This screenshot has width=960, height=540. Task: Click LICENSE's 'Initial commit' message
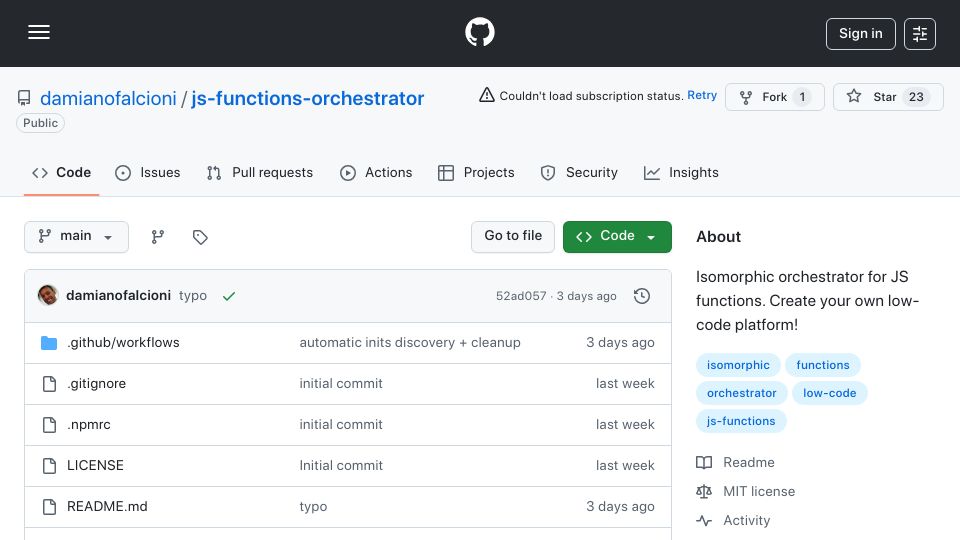coord(340,465)
